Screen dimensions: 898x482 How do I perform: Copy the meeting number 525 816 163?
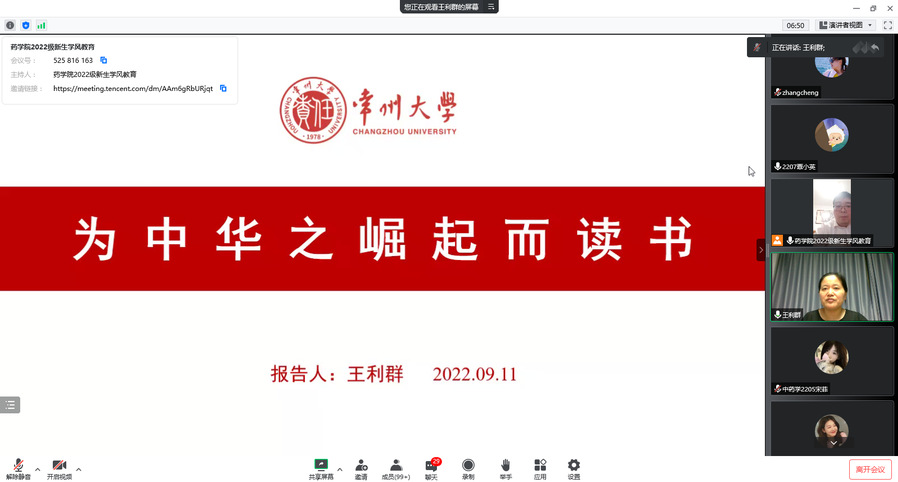104,61
